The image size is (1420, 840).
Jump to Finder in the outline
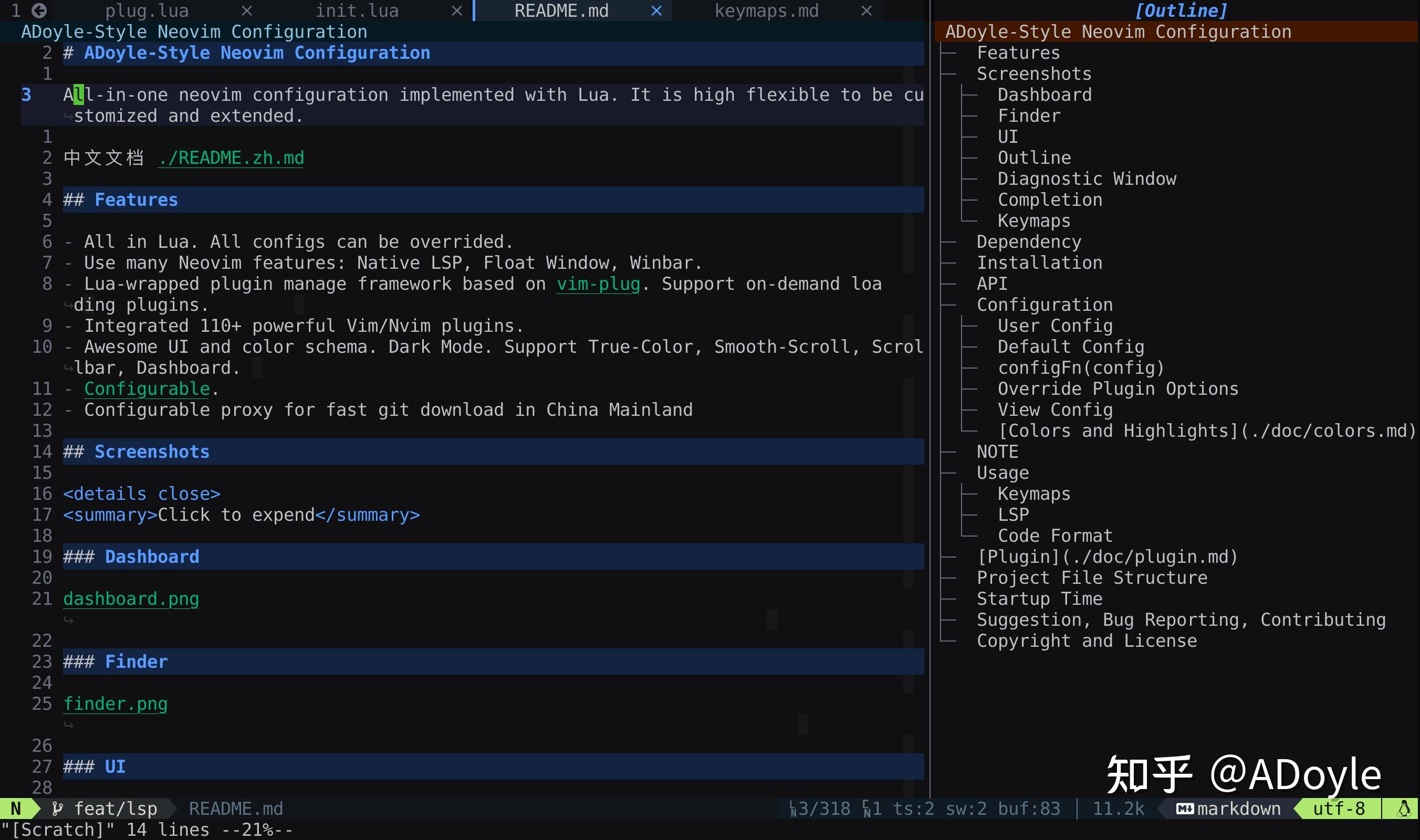(1029, 115)
